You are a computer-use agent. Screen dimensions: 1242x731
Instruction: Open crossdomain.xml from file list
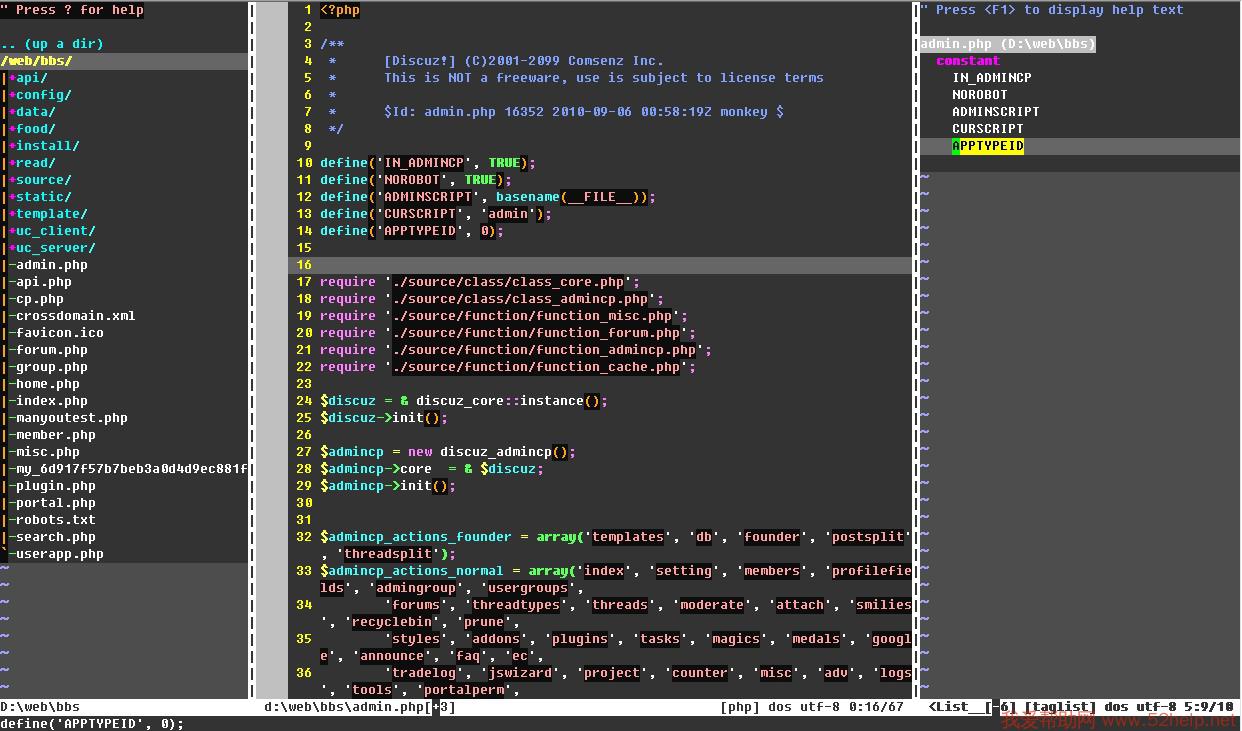click(x=75, y=316)
